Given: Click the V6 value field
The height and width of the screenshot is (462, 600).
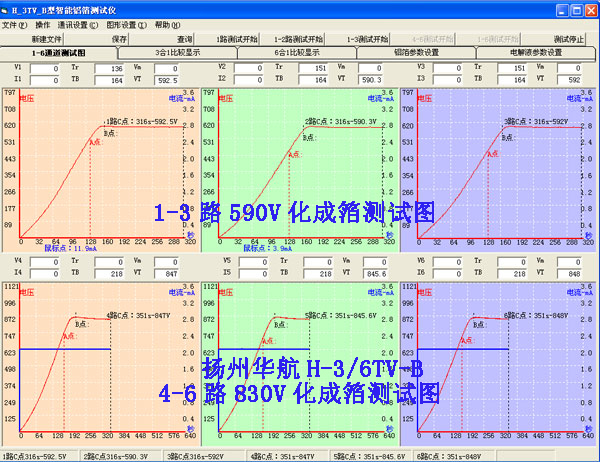Looking at the screenshot, I should (x=447, y=263).
